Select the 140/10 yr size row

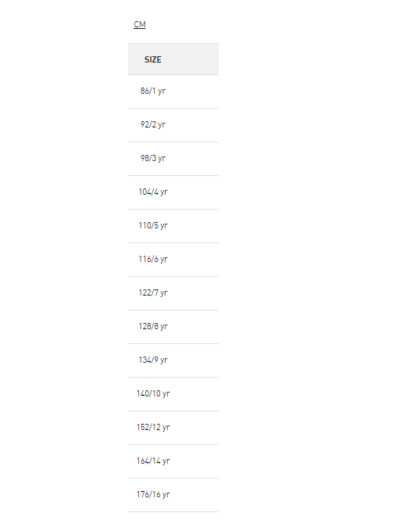pos(173,394)
